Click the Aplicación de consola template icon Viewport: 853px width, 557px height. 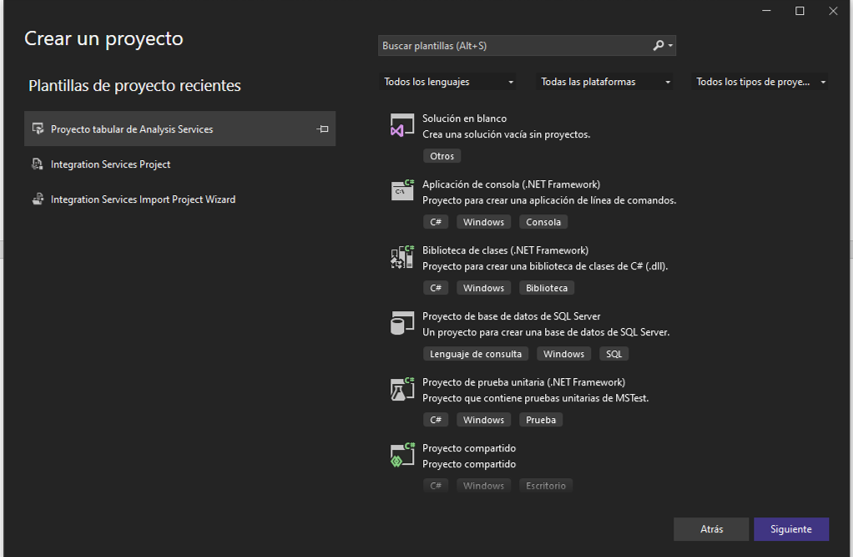(402, 190)
